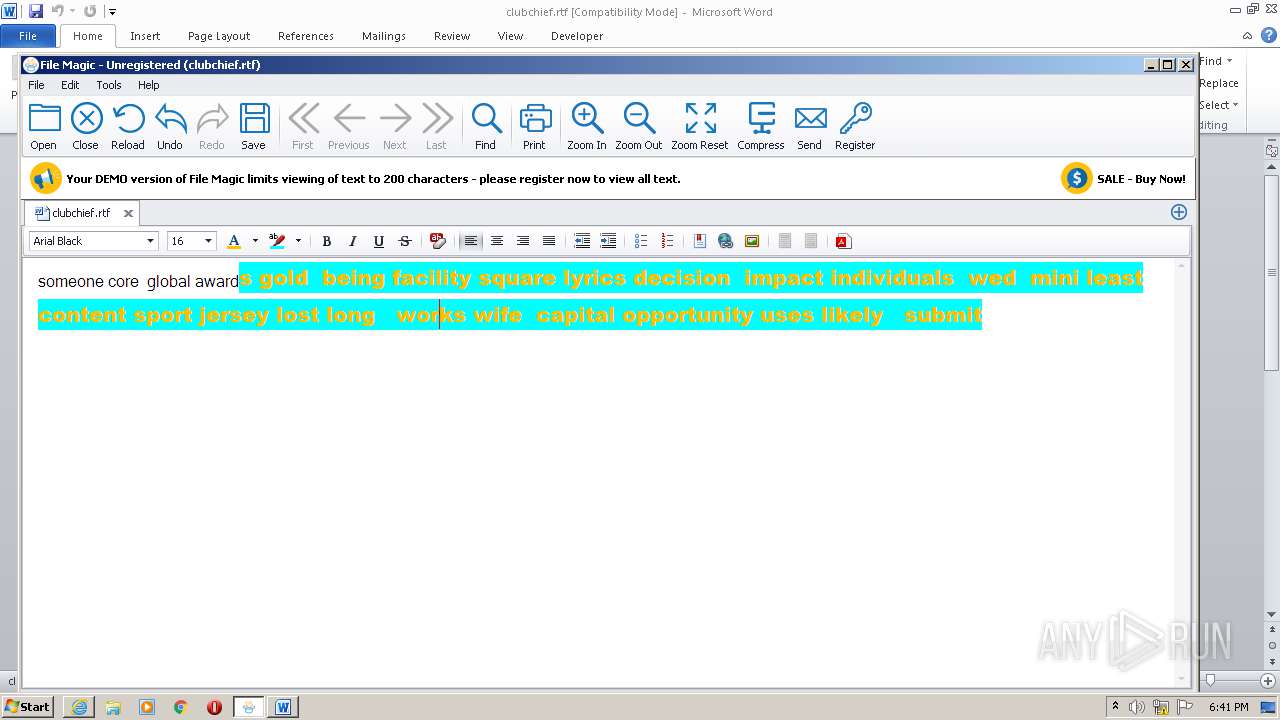Toggle bold formatting
This screenshot has height=720, width=1280.
326,241
